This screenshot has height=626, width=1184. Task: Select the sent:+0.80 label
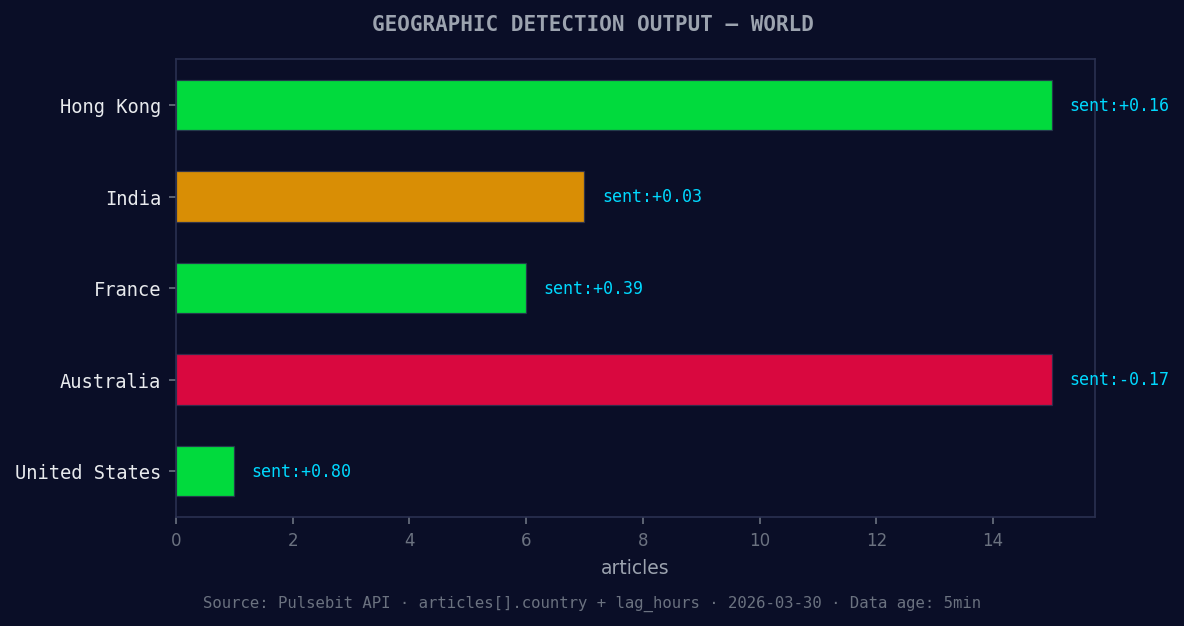(301, 470)
